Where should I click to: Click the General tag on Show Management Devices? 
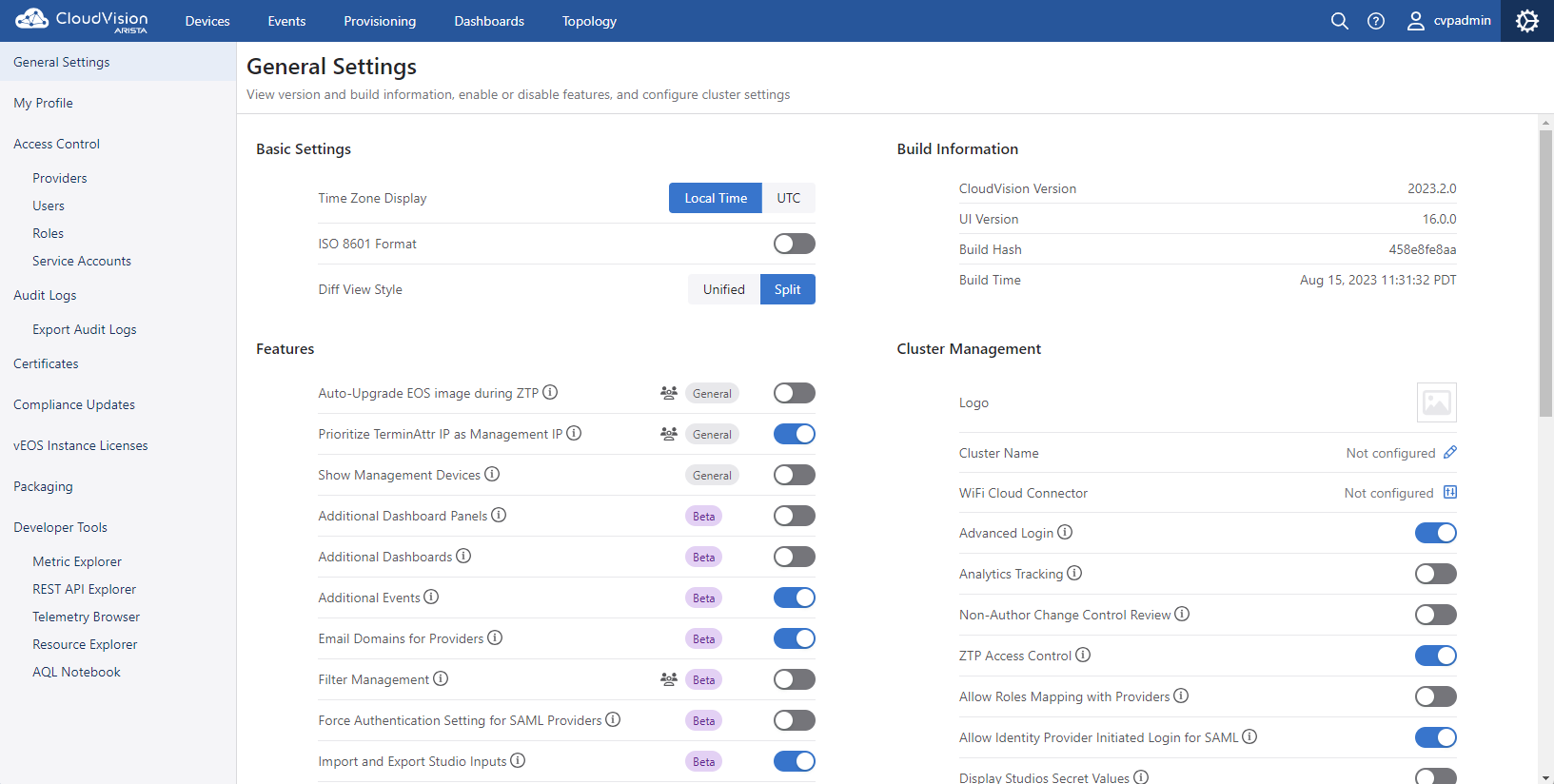pyautogui.click(x=712, y=475)
